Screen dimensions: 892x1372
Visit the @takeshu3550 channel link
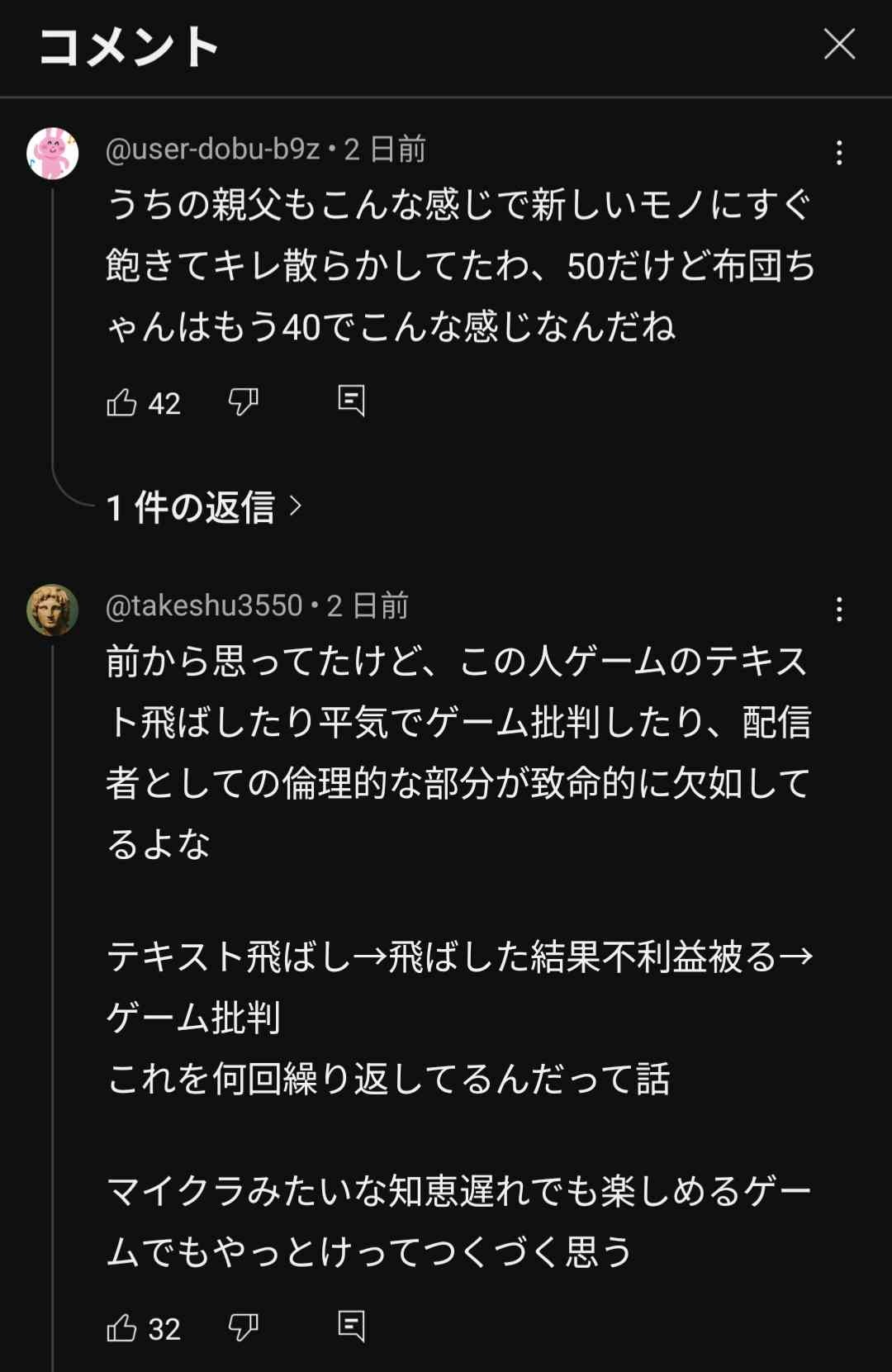point(204,606)
